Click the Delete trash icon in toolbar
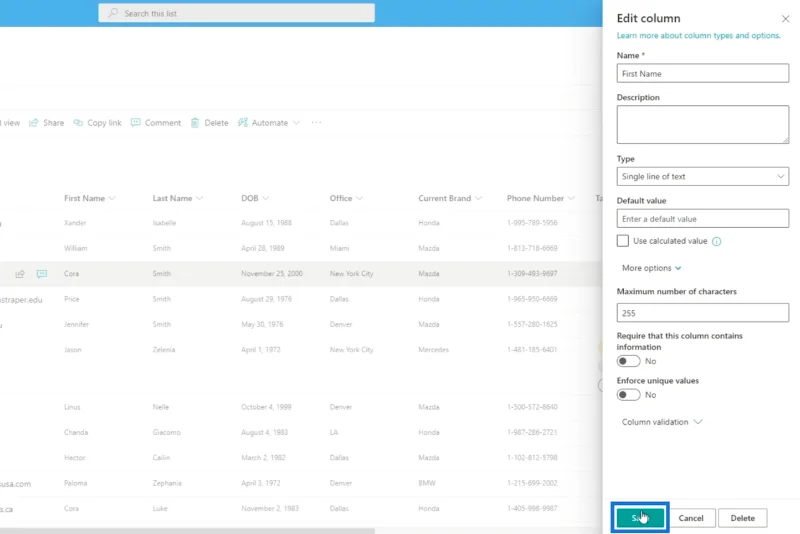The height and width of the screenshot is (534, 800). coord(195,123)
